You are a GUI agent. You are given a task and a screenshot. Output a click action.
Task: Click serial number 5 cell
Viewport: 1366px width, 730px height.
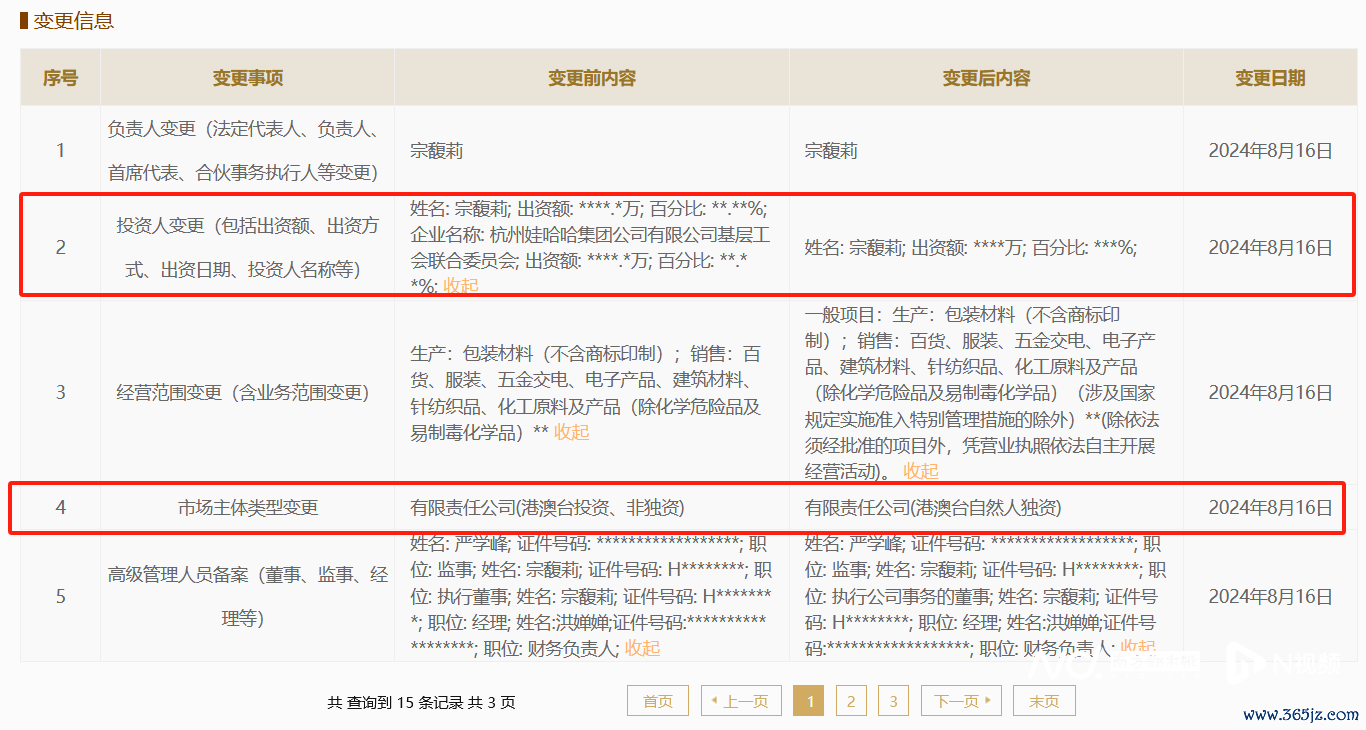click(60, 597)
